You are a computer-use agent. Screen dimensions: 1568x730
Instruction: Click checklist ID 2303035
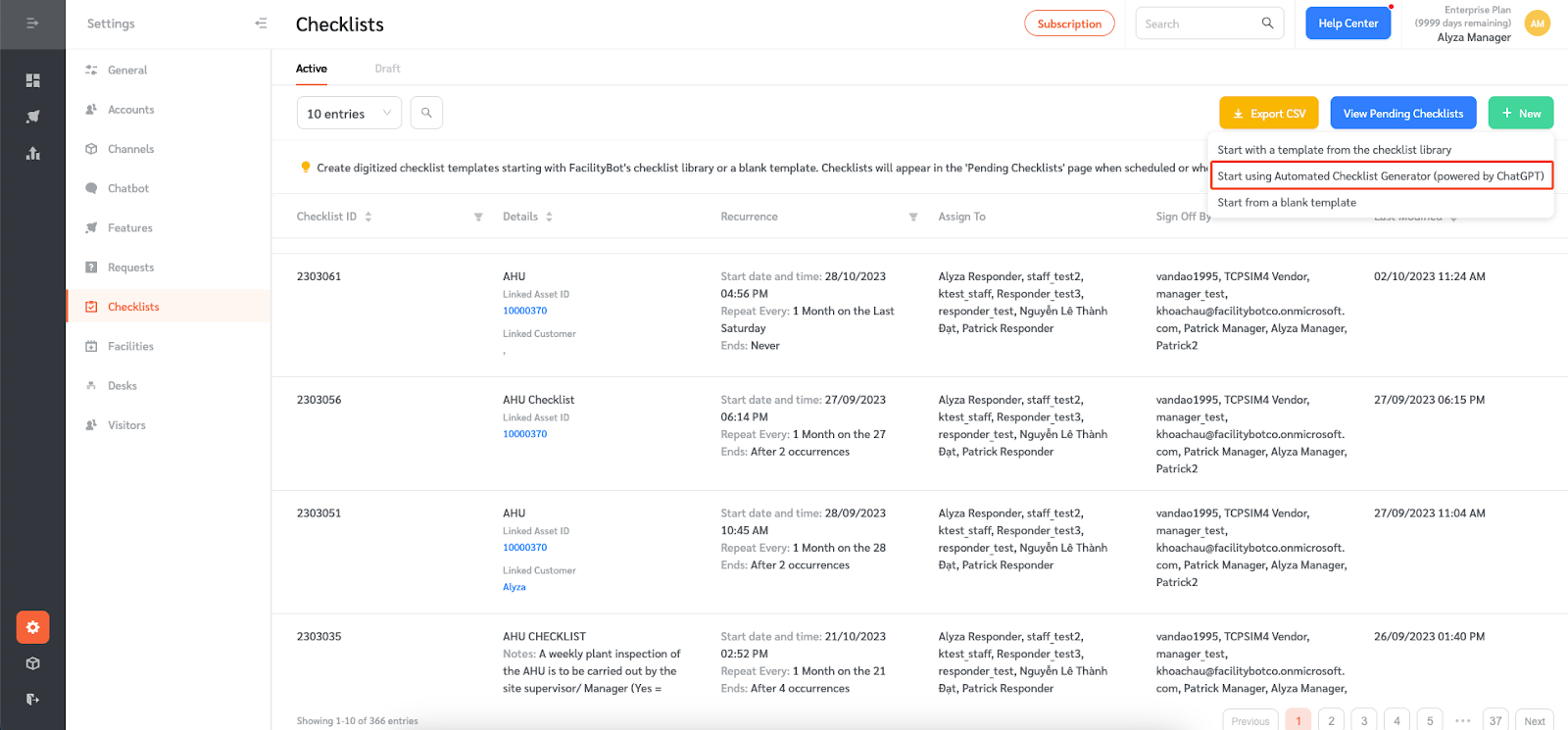click(x=319, y=637)
